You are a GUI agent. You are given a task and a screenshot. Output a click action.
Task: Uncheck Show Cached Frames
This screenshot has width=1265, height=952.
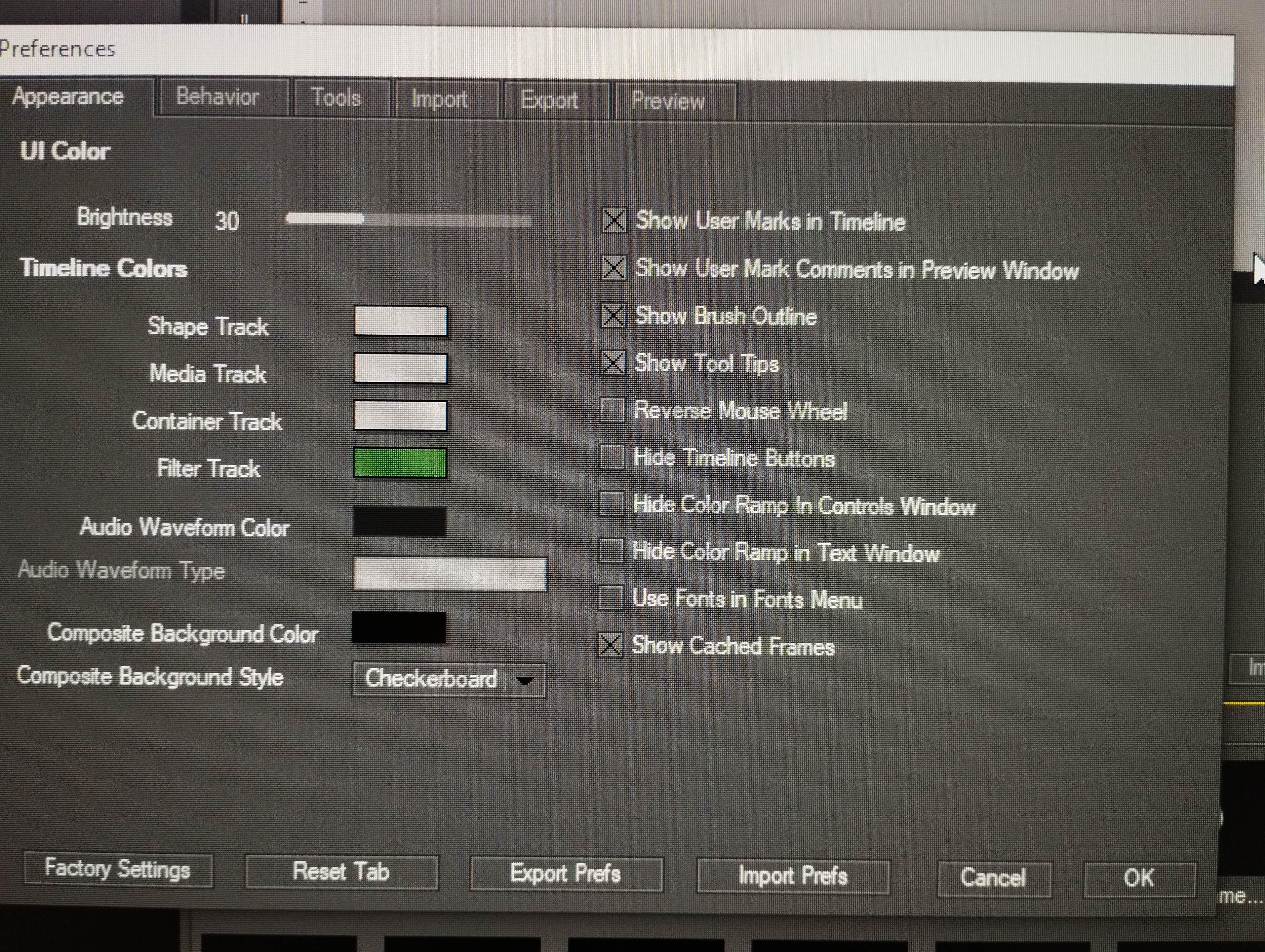[x=610, y=645]
